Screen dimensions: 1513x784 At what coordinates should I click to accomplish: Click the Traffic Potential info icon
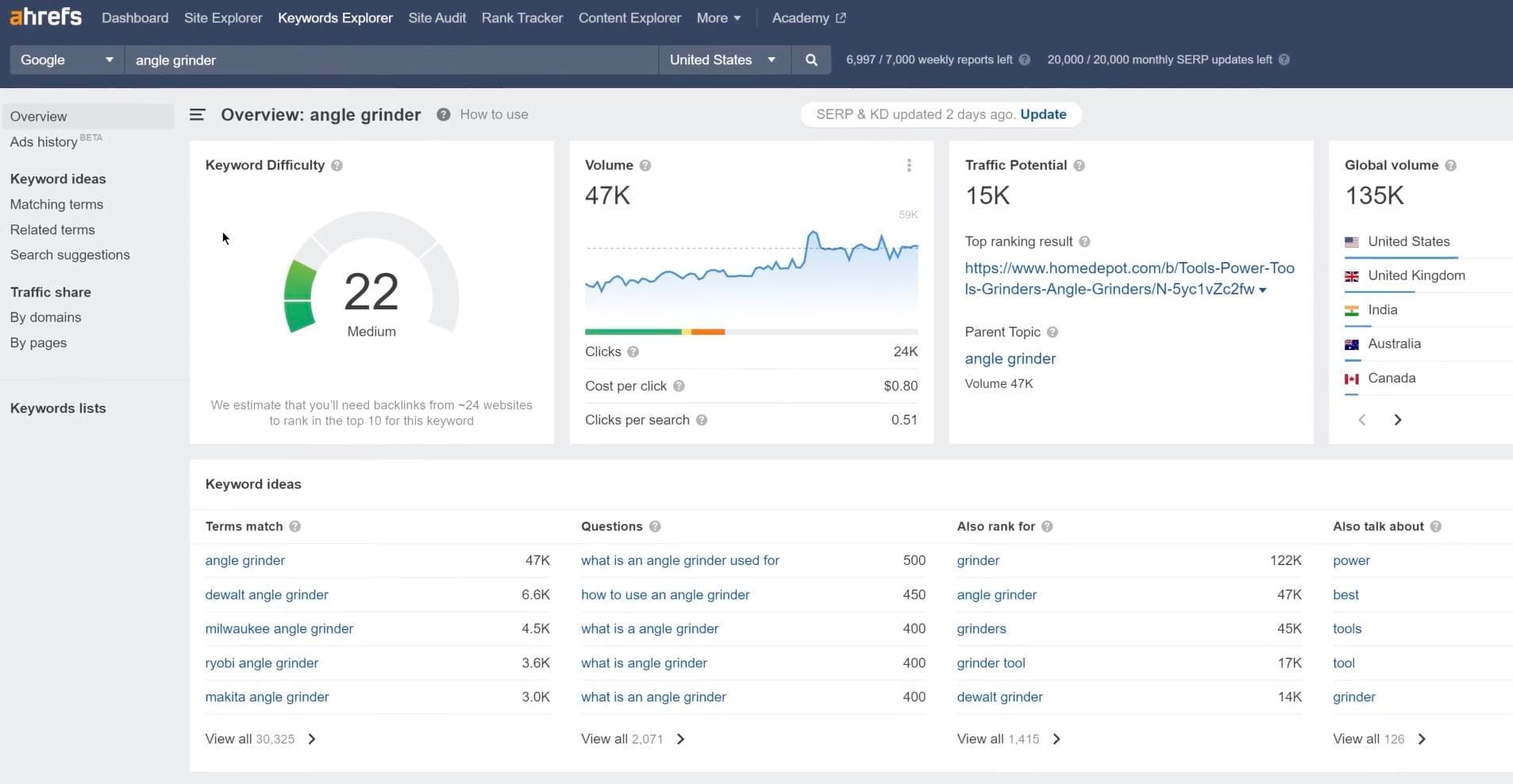pos(1079,165)
